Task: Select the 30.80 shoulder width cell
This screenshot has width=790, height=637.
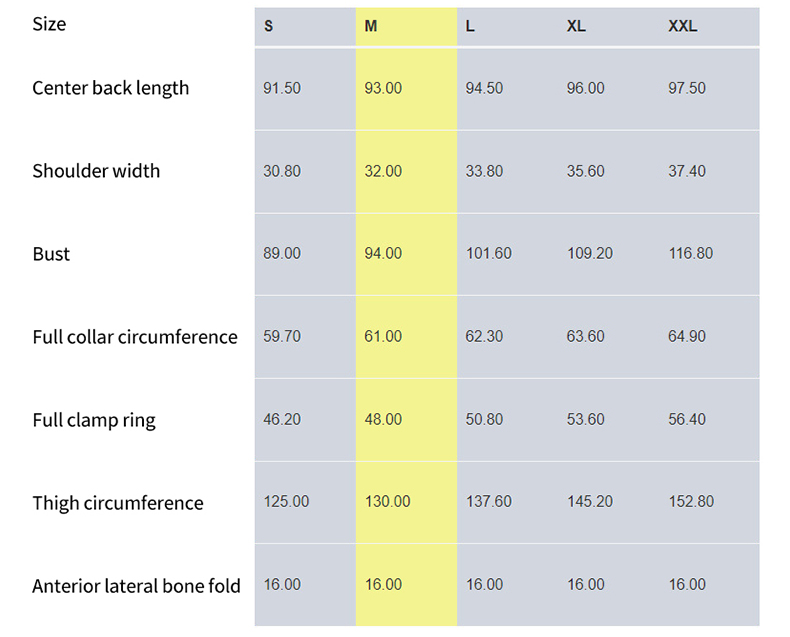Action: (282, 171)
